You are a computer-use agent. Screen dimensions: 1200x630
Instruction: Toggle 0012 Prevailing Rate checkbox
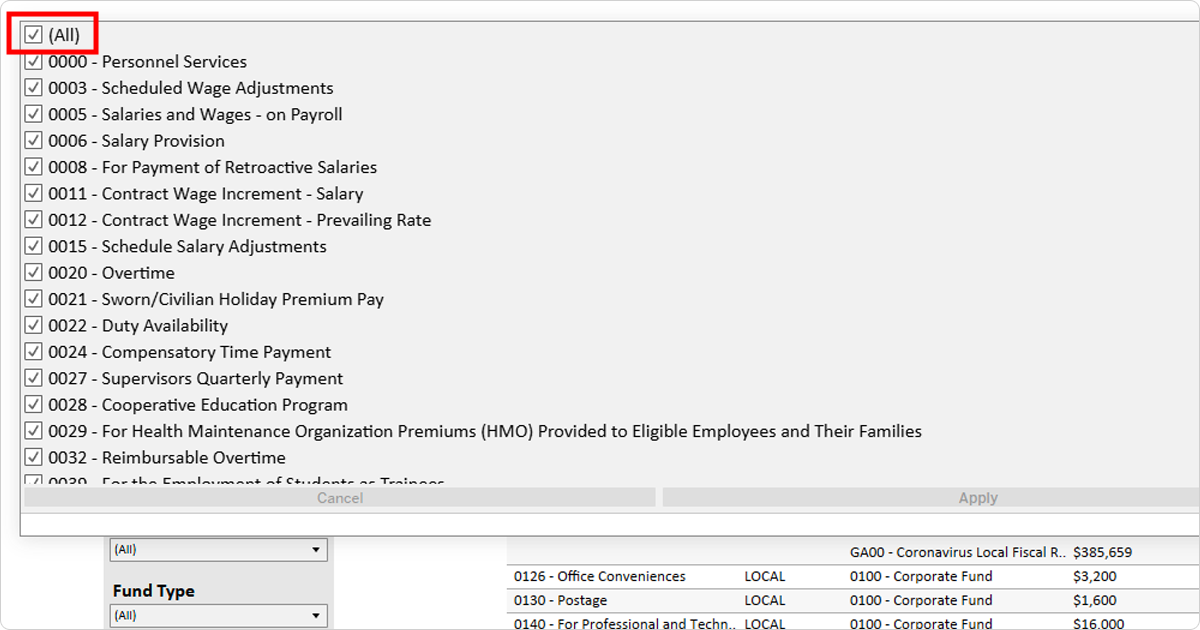(x=34, y=220)
